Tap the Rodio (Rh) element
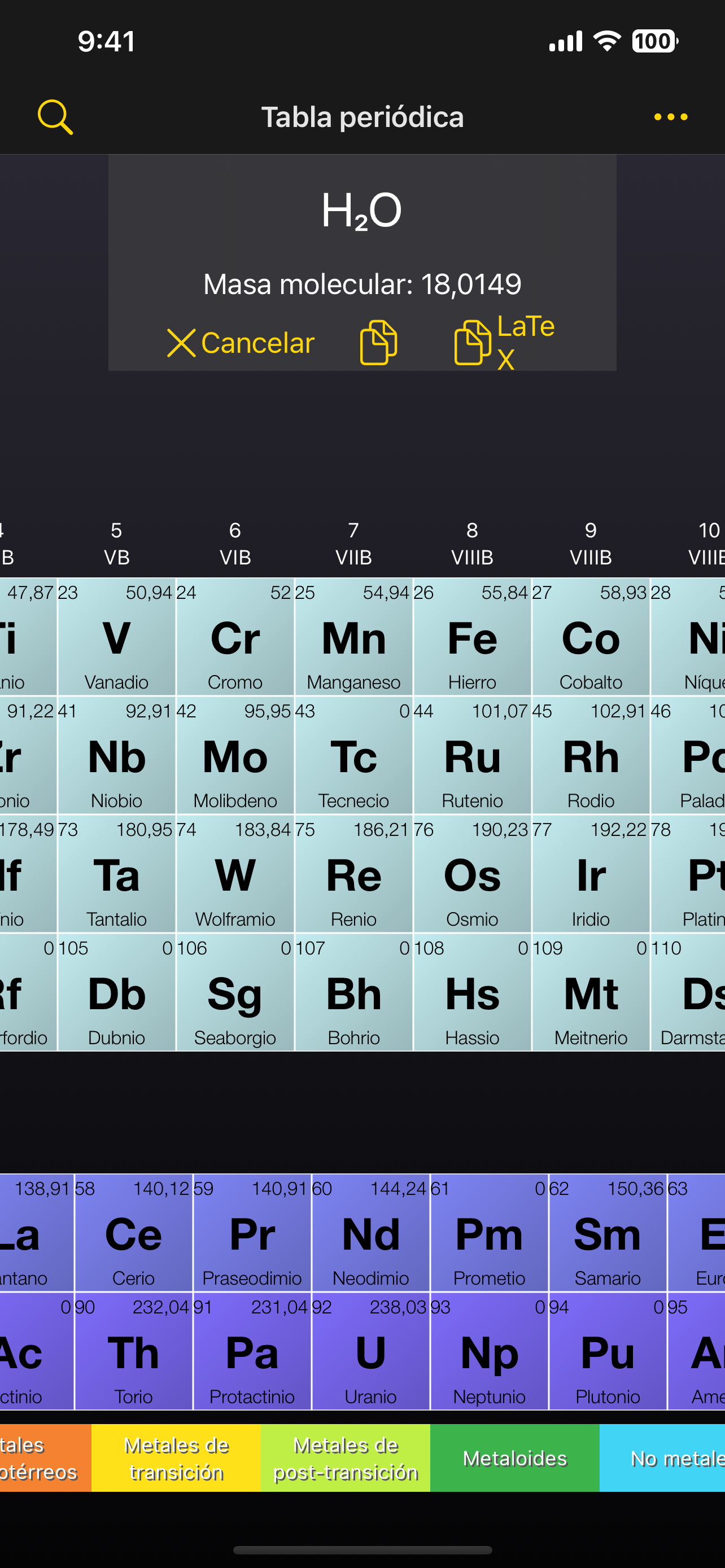This screenshot has width=725, height=1568. (x=591, y=755)
